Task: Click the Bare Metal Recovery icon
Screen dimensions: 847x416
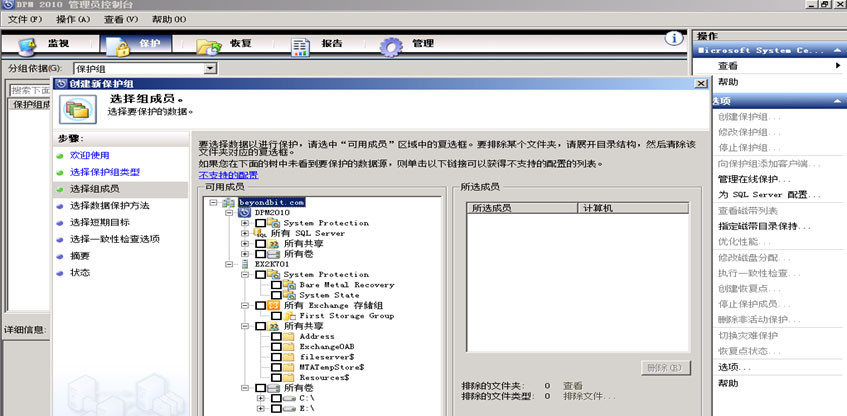Action: 291,285
